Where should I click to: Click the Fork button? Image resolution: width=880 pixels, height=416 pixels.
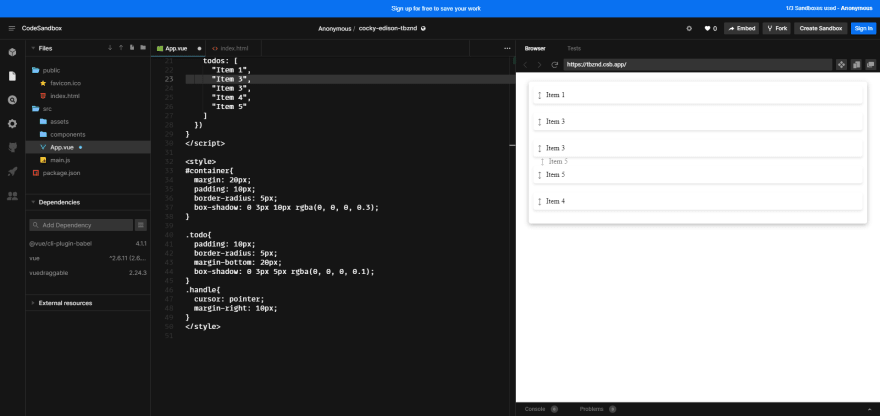(777, 28)
